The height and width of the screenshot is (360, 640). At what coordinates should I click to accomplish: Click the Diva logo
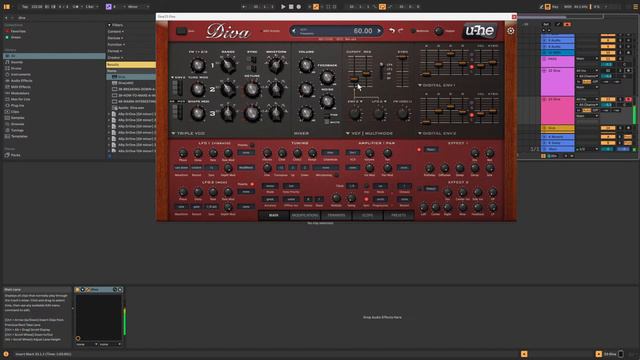coord(228,31)
